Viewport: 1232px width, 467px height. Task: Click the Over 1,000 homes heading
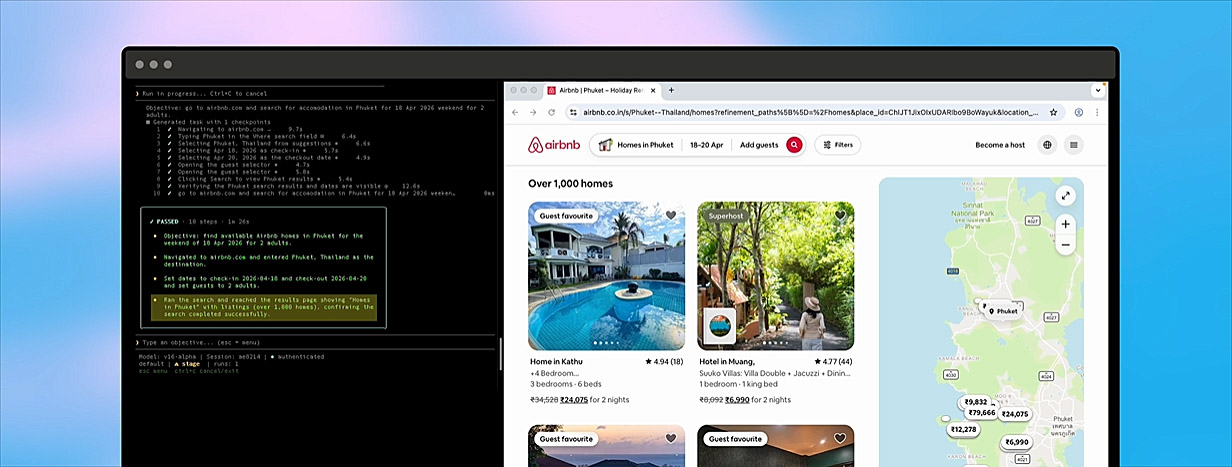pos(571,184)
